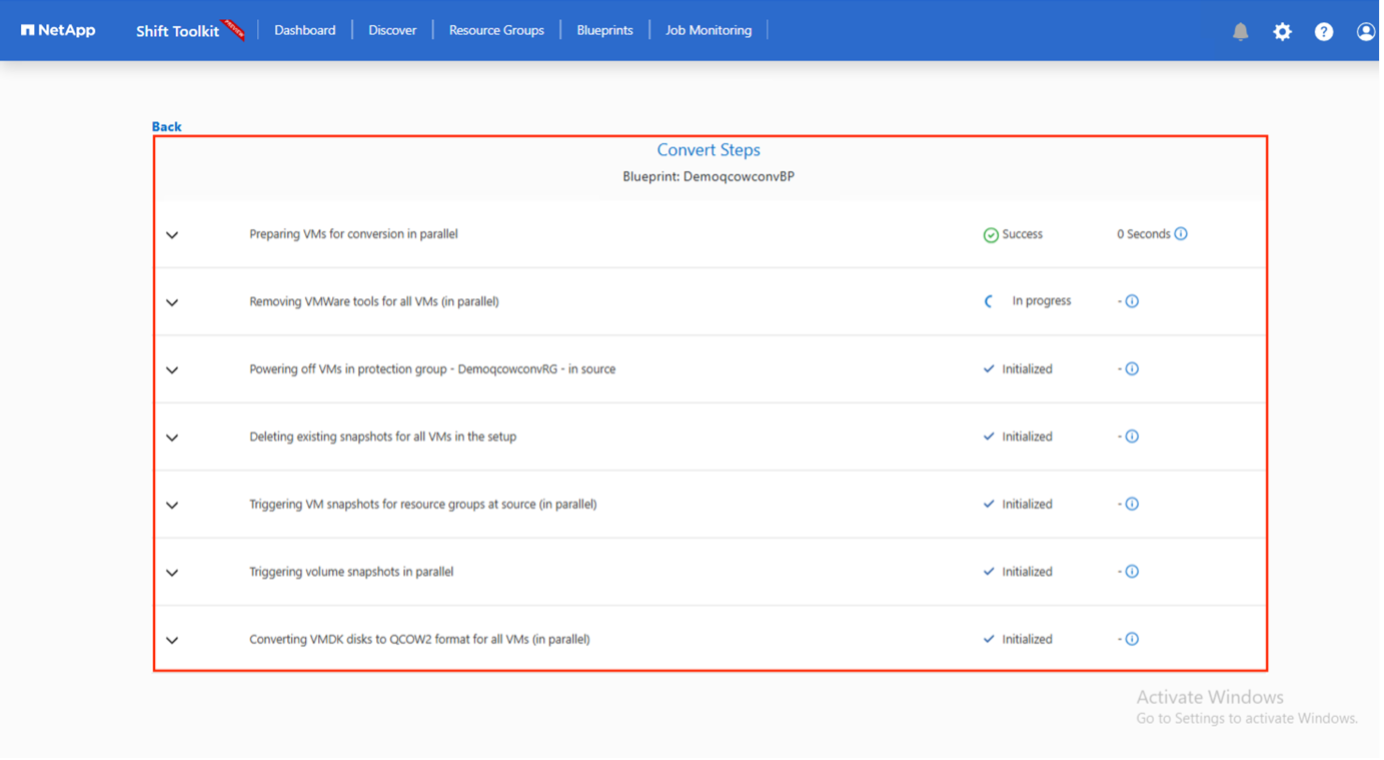Click 'Triggering volume snapshots in parallel' text

353,573
